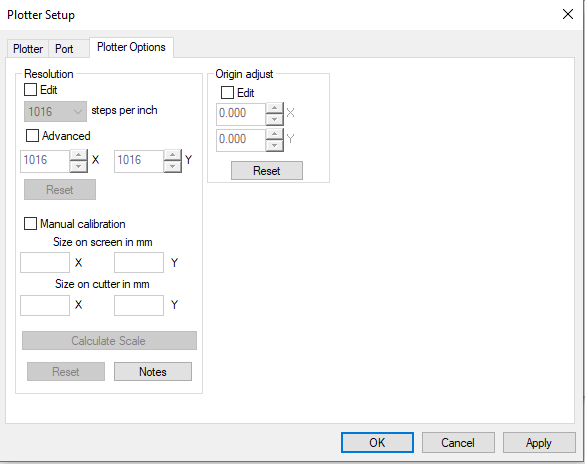Click the resolution X value field
The height and width of the screenshot is (464, 585).
[45, 161]
